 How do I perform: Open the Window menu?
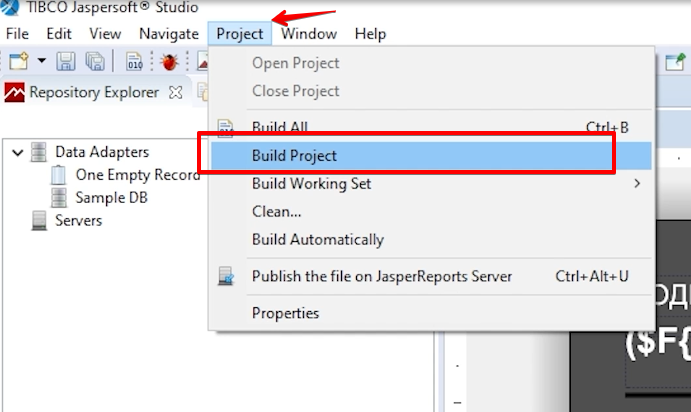tap(309, 34)
